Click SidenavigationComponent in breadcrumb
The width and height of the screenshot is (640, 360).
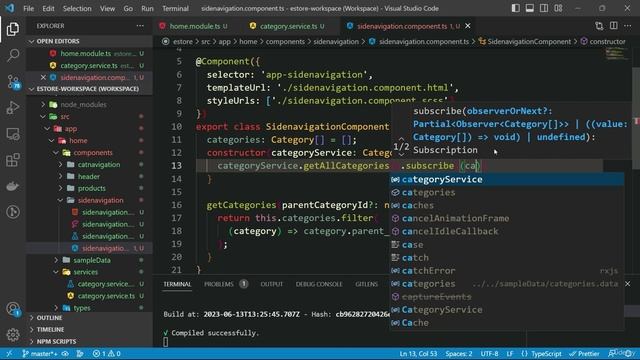tap(529, 42)
